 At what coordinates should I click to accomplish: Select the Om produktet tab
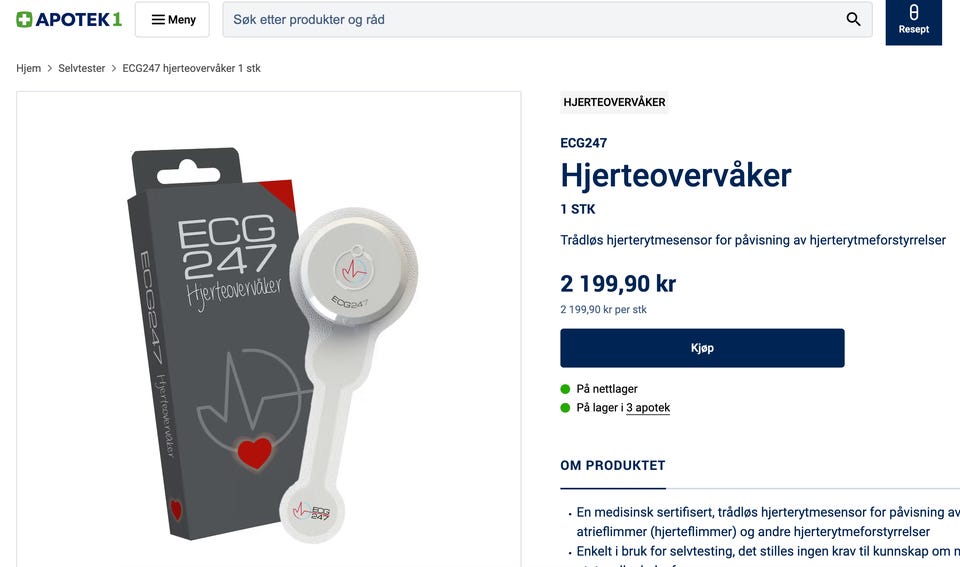[613, 465]
